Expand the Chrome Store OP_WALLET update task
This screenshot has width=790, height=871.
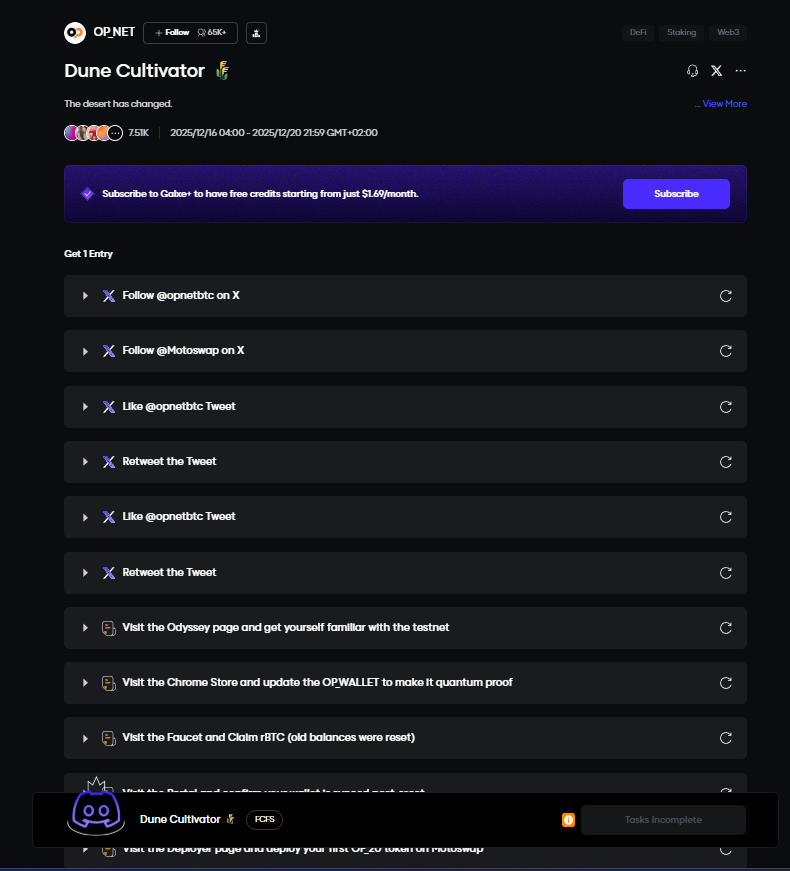pyautogui.click(x=86, y=683)
